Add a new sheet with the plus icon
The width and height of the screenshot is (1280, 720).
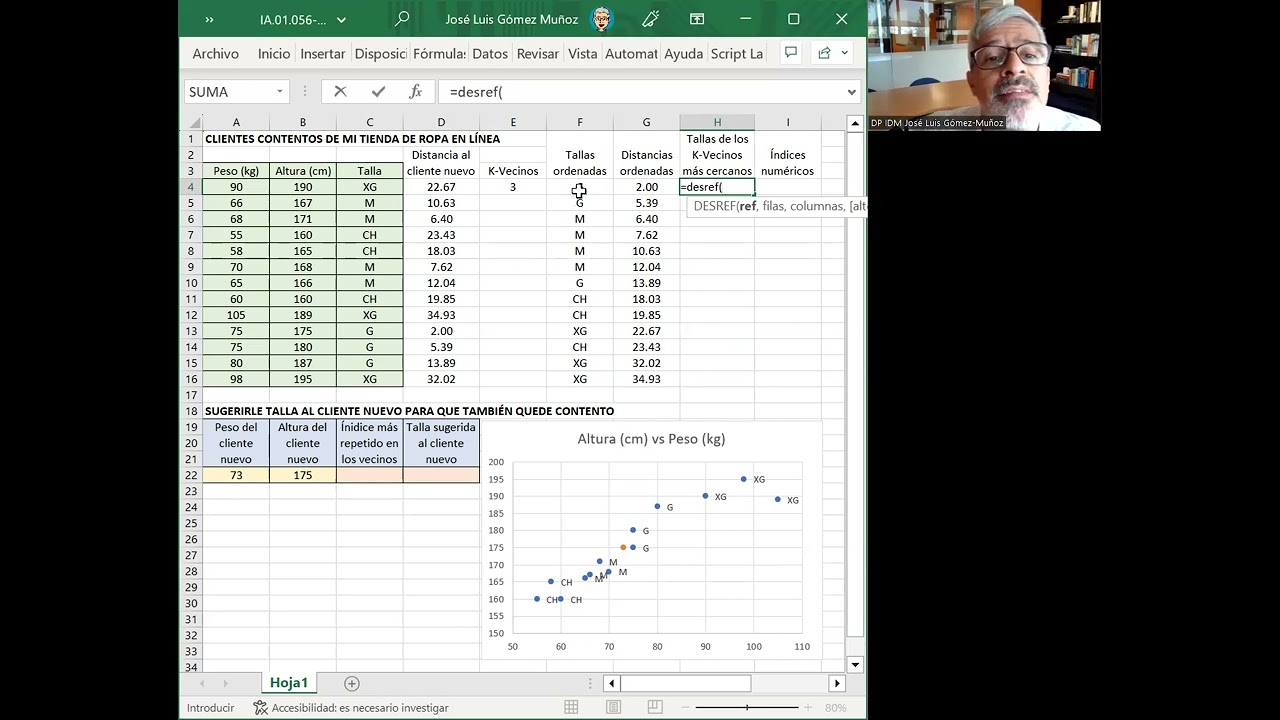(x=352, y=683)
